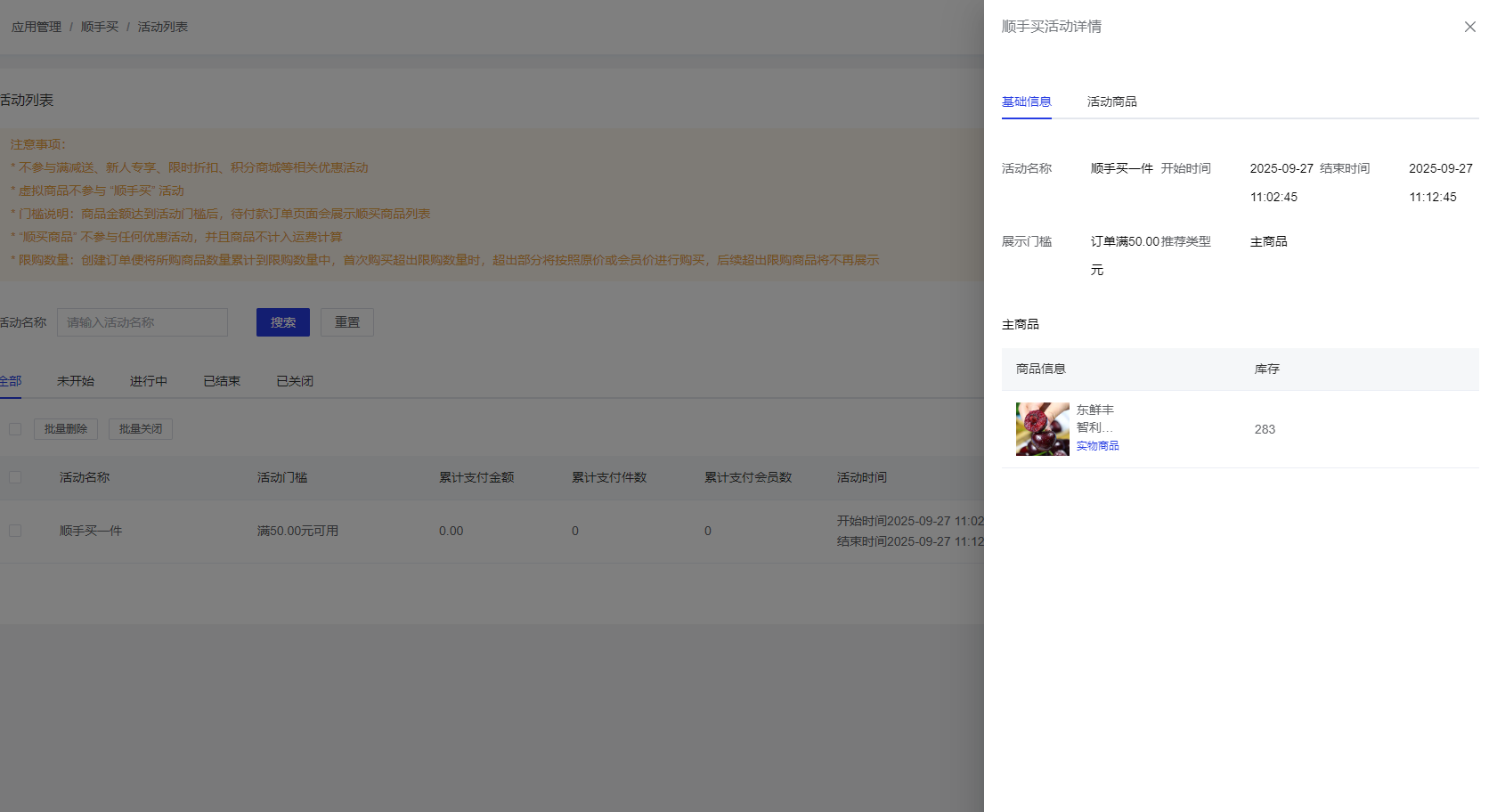This screenshot has height=812, width=1497.
Task: Focus the 请输入活动名称 input field
Action: coord(142,322)
